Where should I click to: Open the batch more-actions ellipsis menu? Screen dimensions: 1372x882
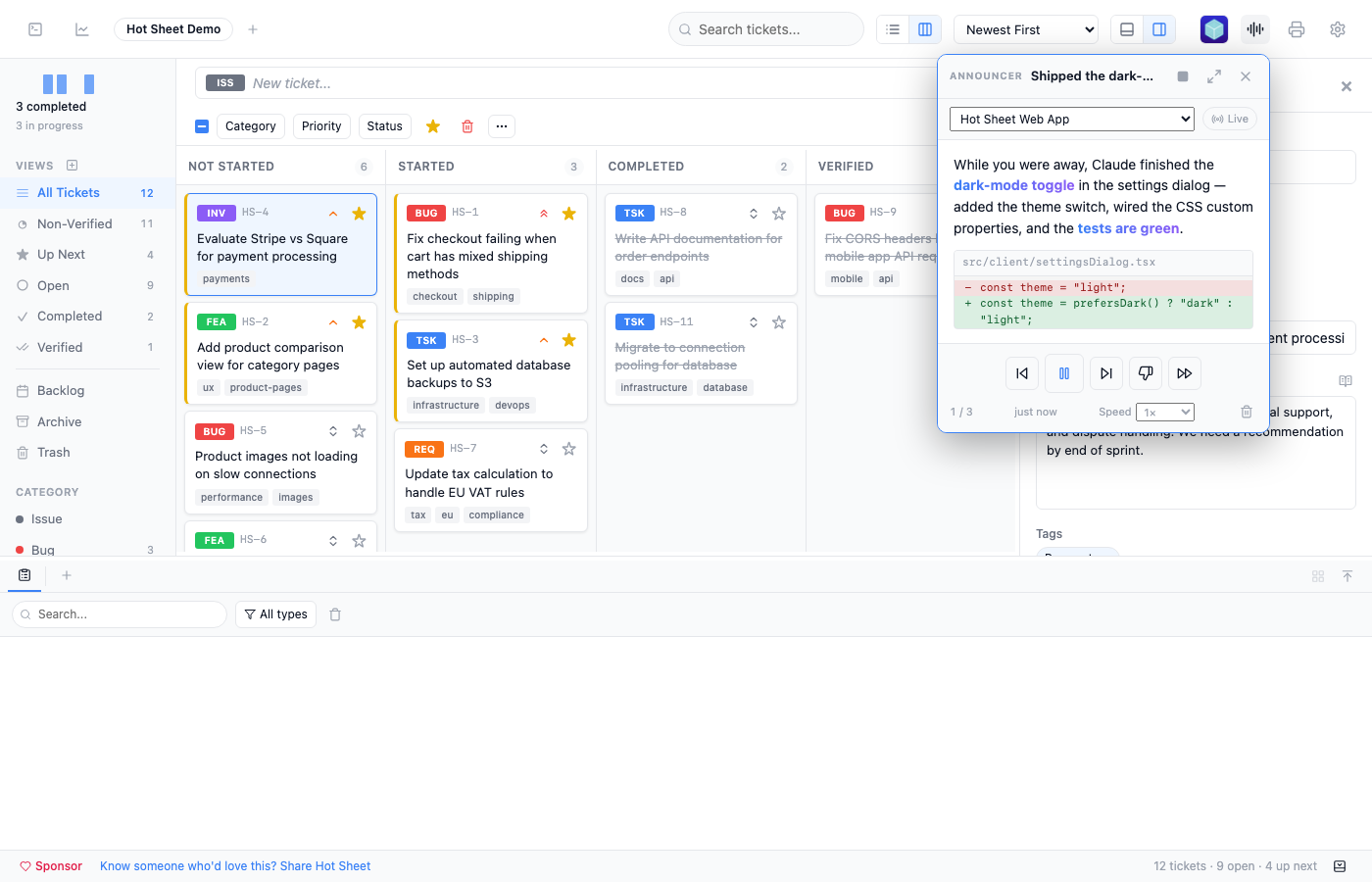(x=502, y=126)
